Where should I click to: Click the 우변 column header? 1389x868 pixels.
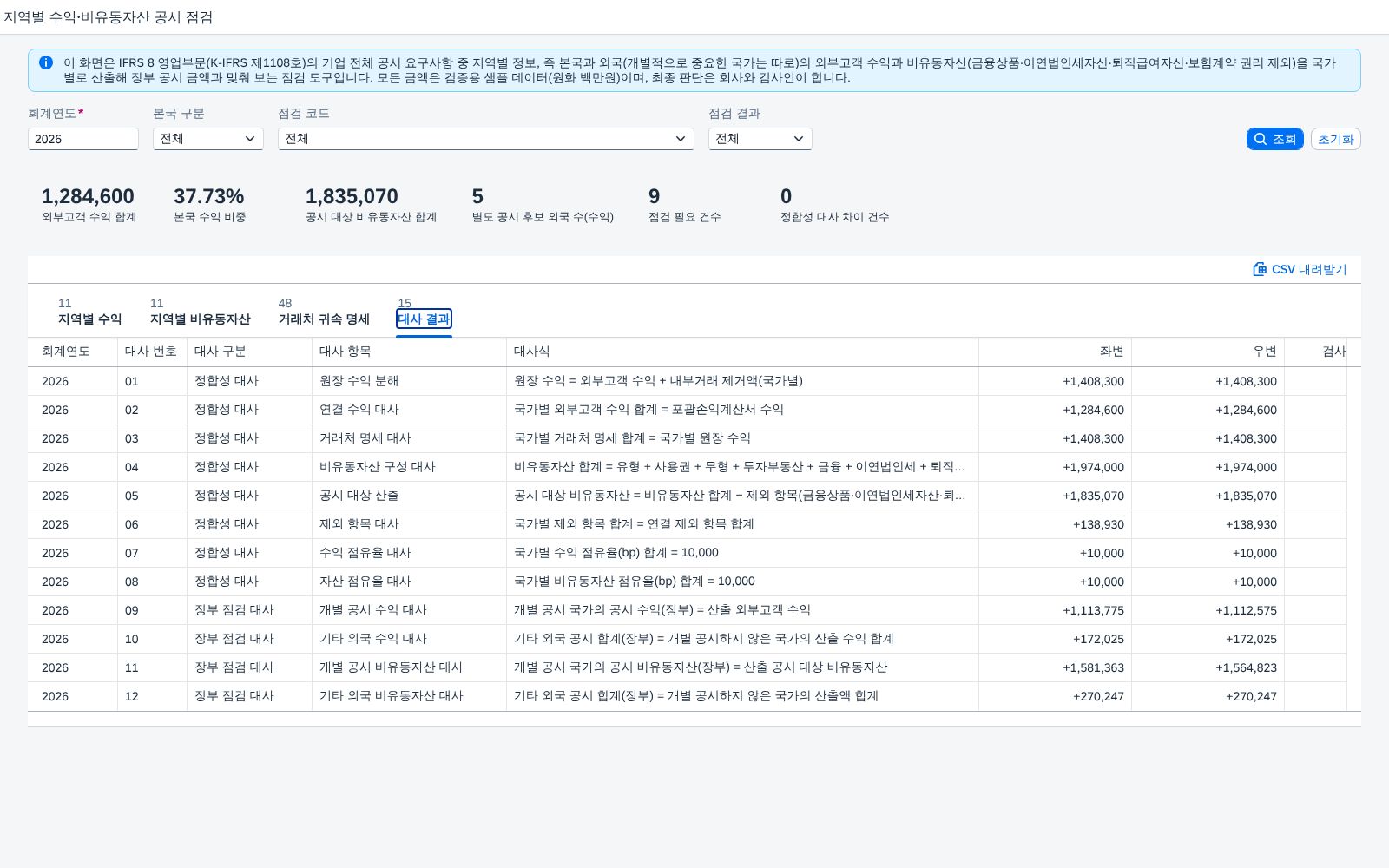point(1208,352)
